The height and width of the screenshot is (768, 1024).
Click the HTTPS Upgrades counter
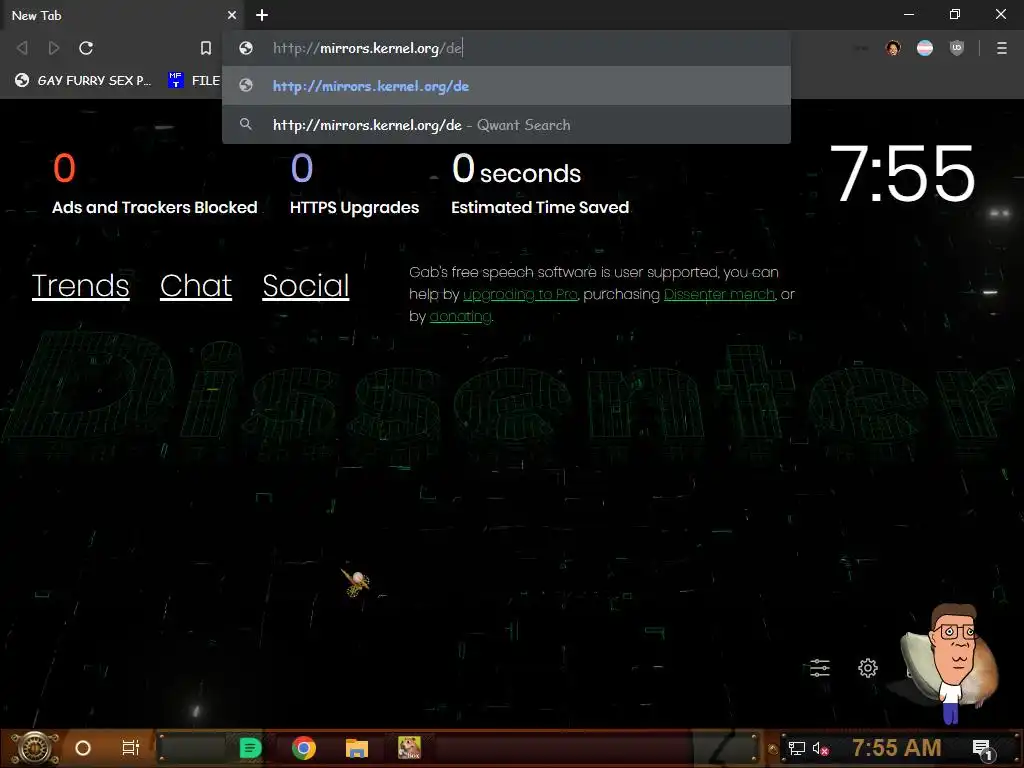coord(354,184)
